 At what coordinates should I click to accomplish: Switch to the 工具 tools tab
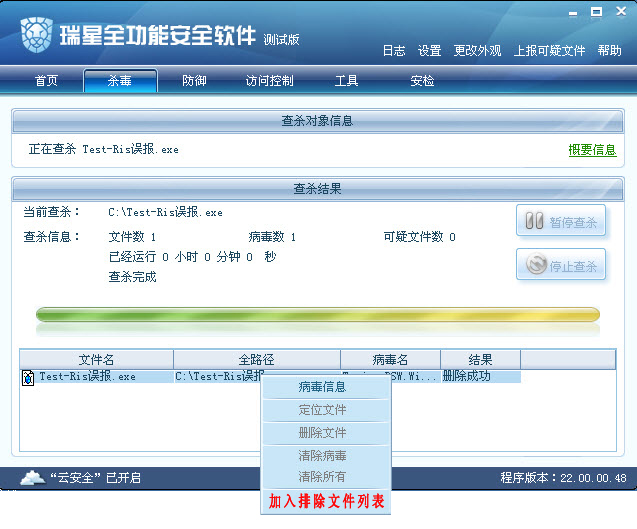click(x=346, y=80)
